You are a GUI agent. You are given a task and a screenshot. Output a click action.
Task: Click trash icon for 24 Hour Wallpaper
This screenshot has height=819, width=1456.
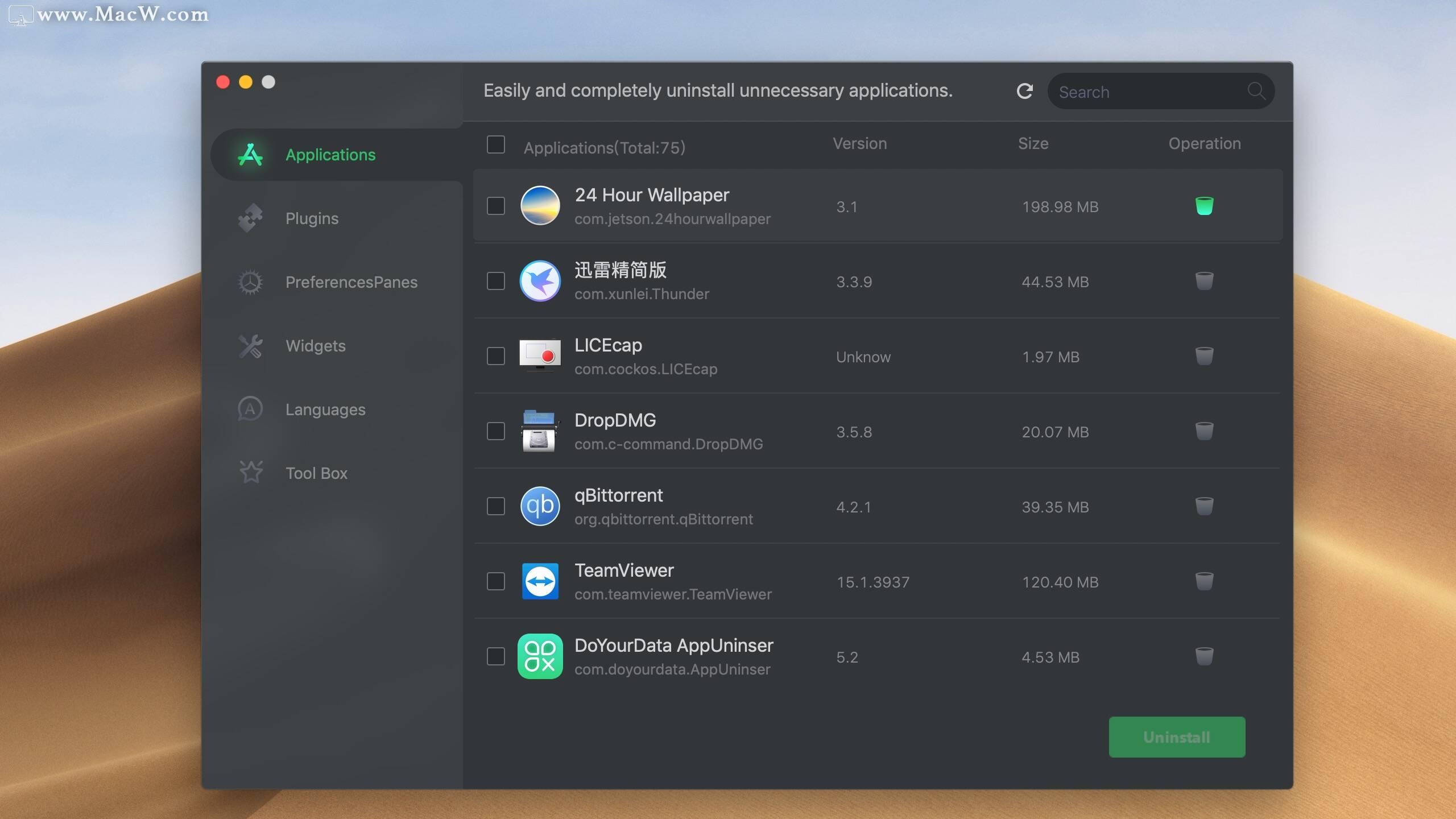1204,205
